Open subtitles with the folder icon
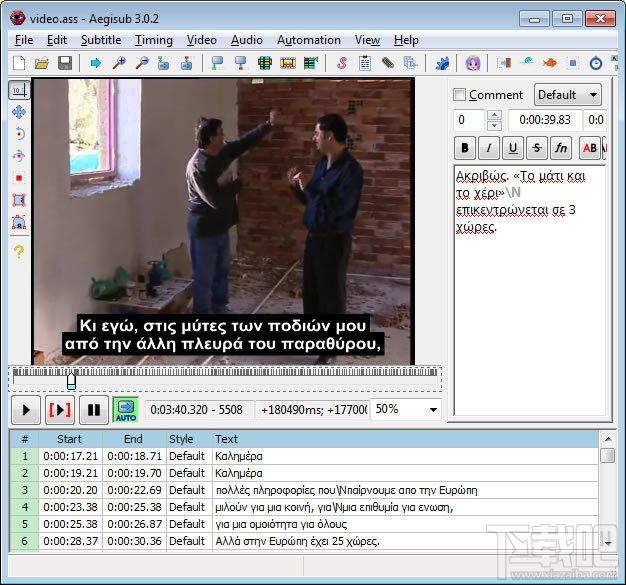This screenshot has height=585, width=626. pos(42,63)
